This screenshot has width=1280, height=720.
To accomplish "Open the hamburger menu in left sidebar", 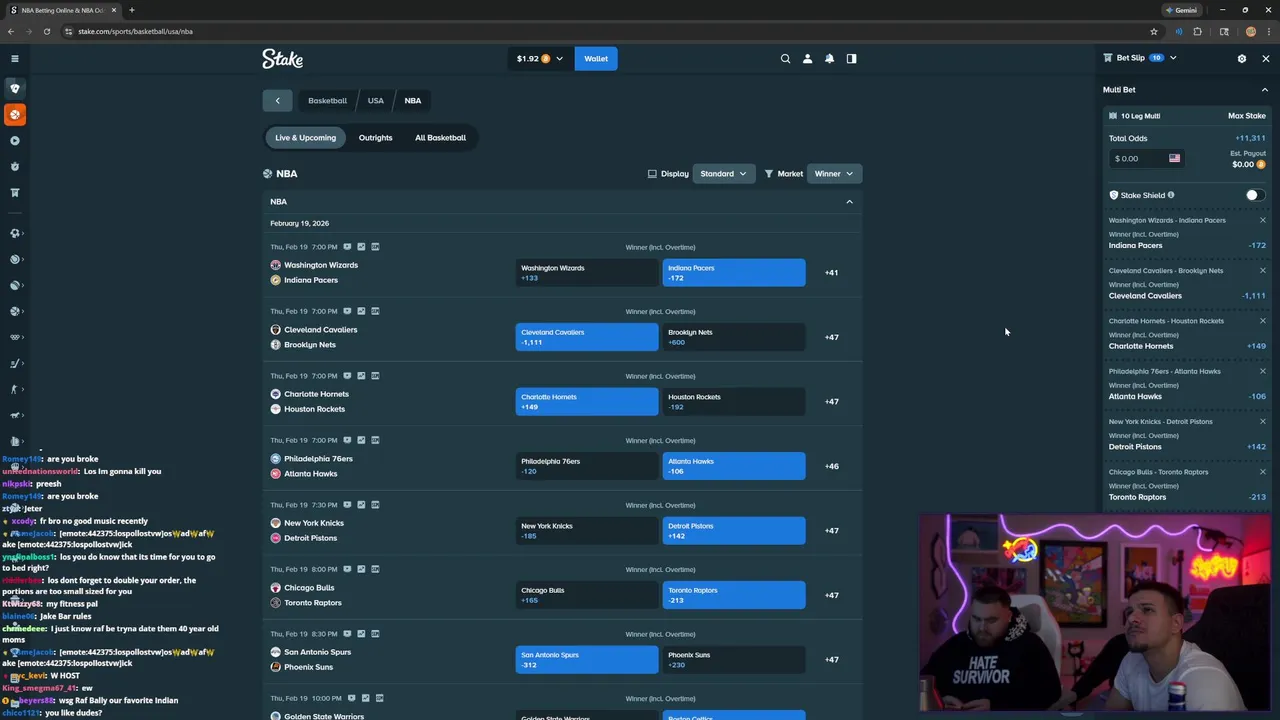I will (14, 59).
